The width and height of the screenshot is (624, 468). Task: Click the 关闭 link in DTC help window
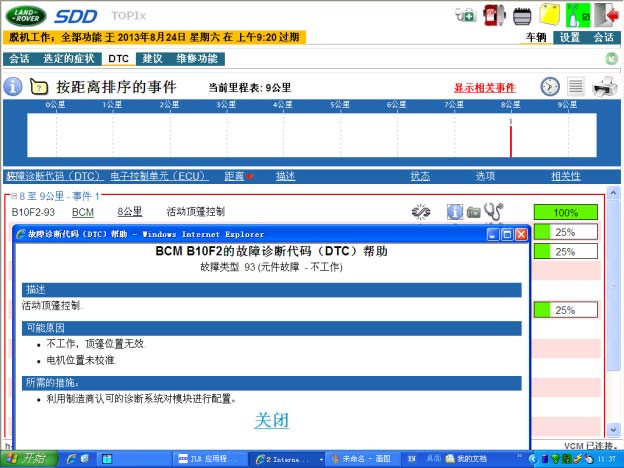pos(271,420)
